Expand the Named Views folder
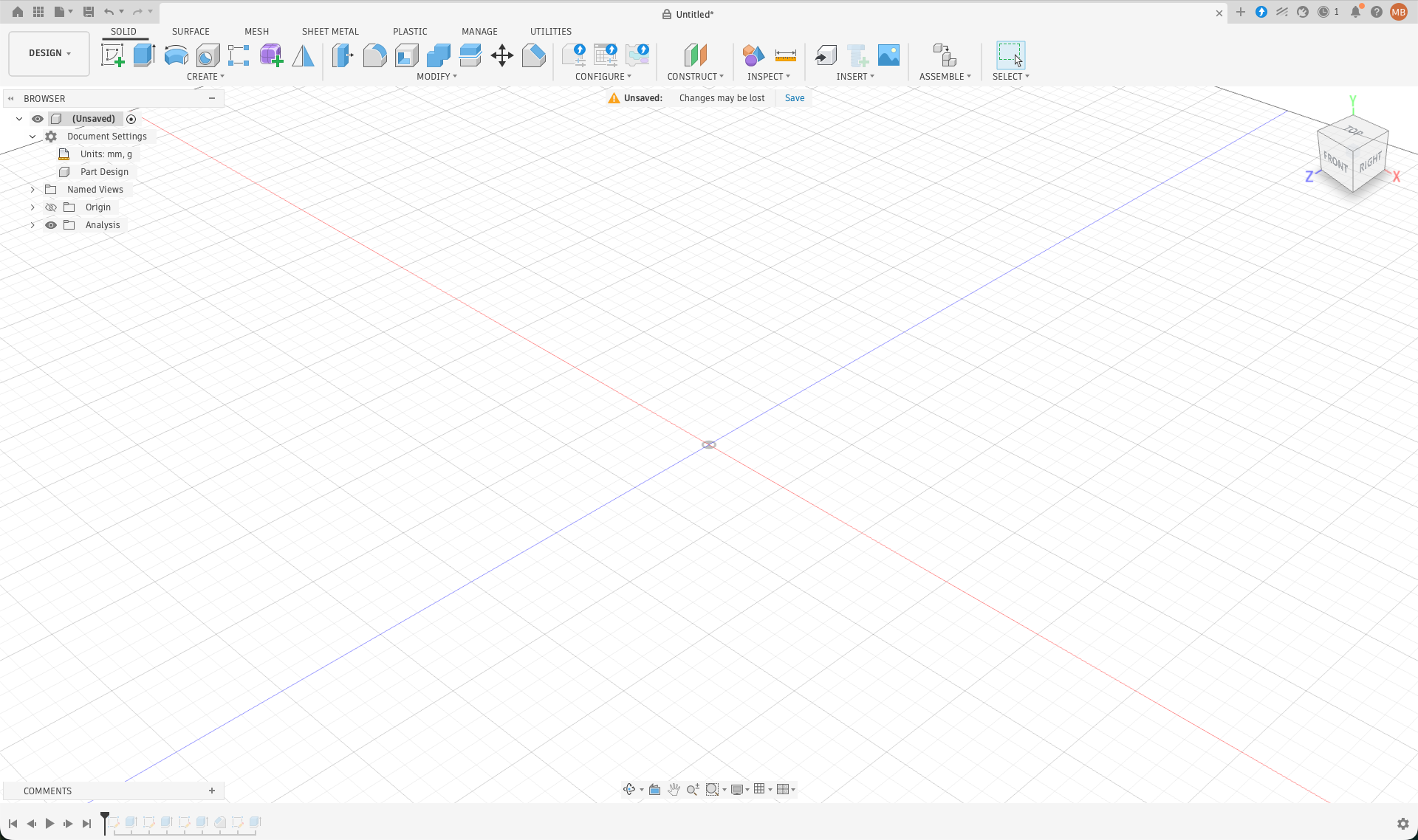This screenshot has height=840, width=1418. (32, 190)
